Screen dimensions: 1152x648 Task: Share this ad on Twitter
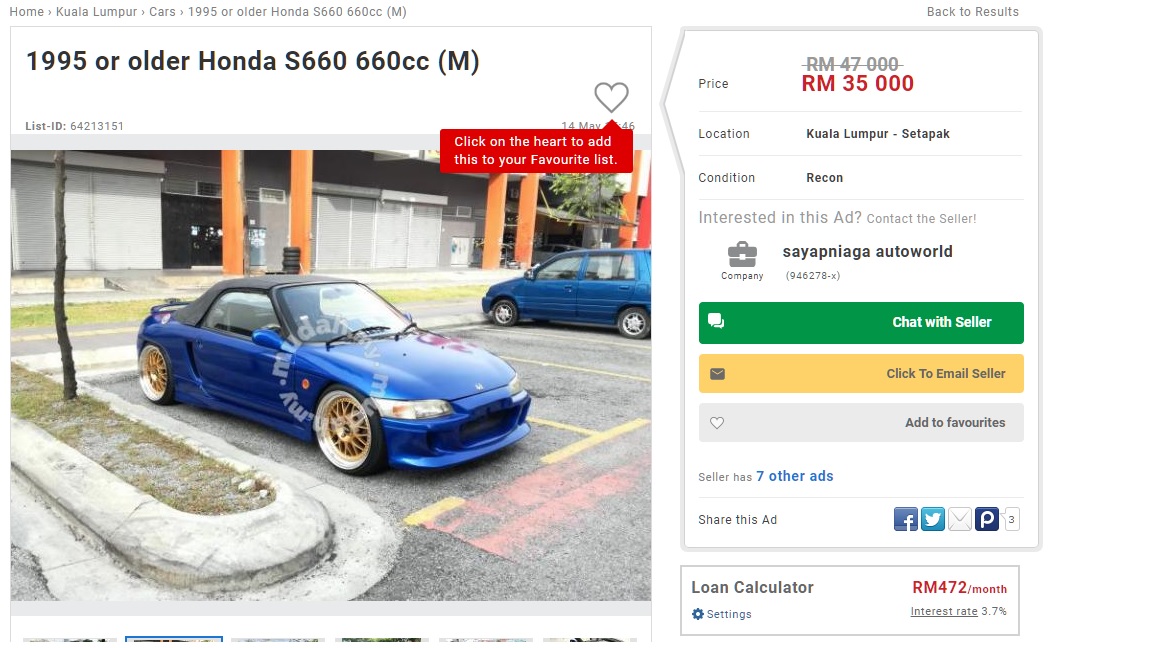point(933,519)
